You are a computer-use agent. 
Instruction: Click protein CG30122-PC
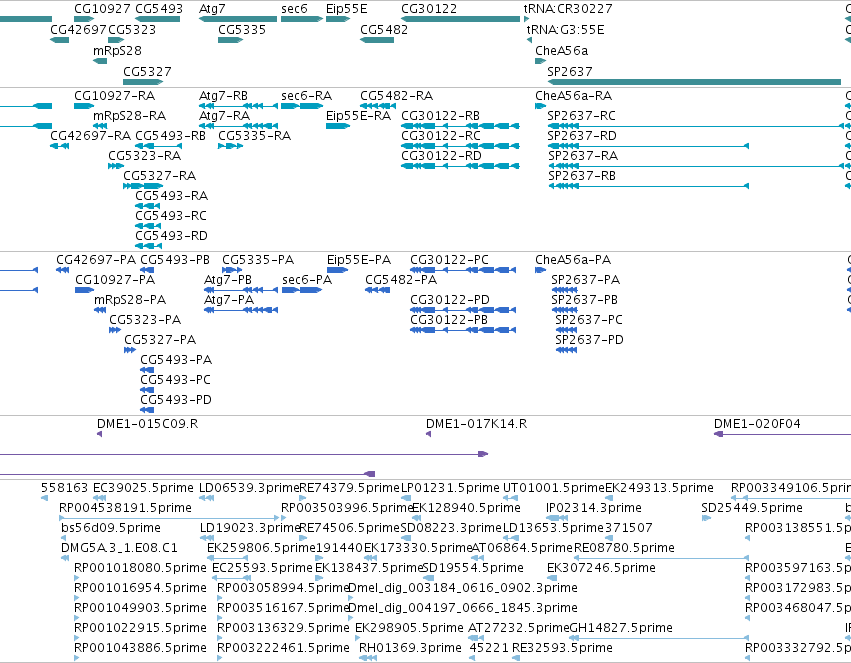point(463,270)
